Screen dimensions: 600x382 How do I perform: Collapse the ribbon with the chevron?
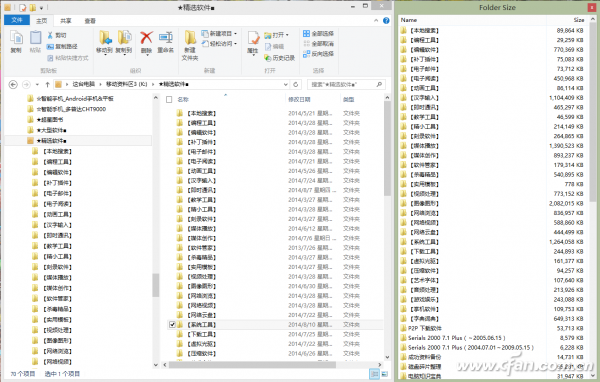pyautogui.click(x=376, y=21)
